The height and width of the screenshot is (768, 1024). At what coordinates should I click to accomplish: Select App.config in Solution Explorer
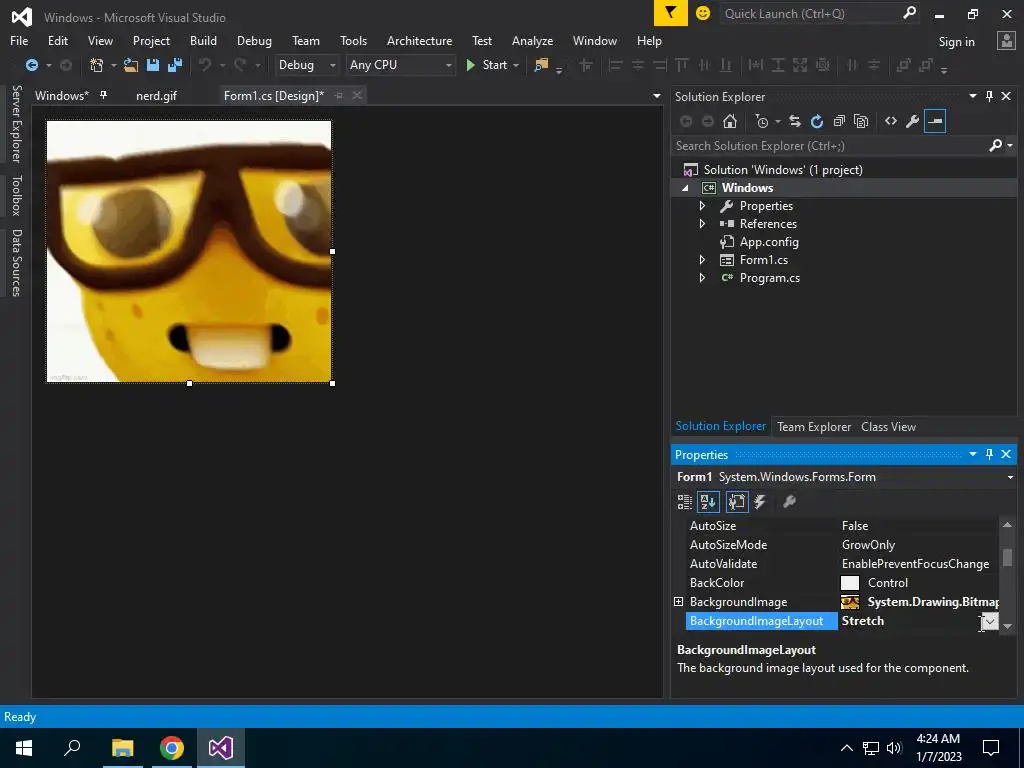(769, 242)
